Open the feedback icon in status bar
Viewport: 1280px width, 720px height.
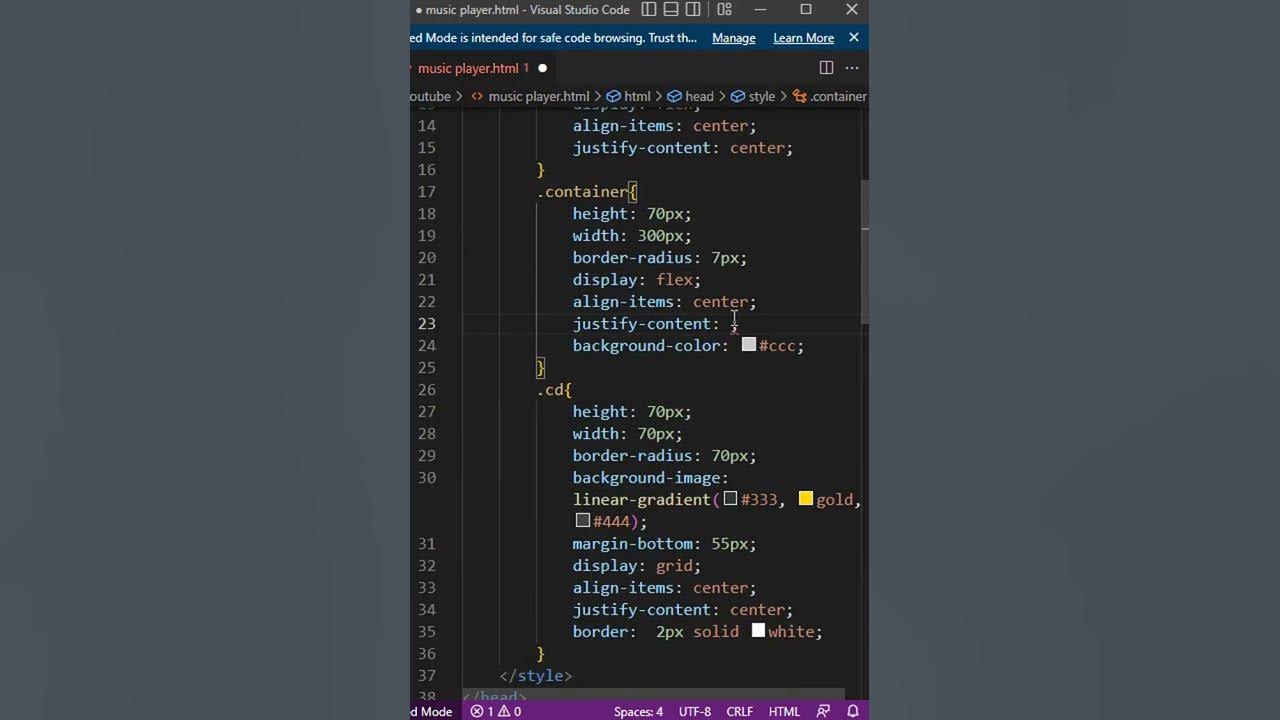tap(823, 711)
